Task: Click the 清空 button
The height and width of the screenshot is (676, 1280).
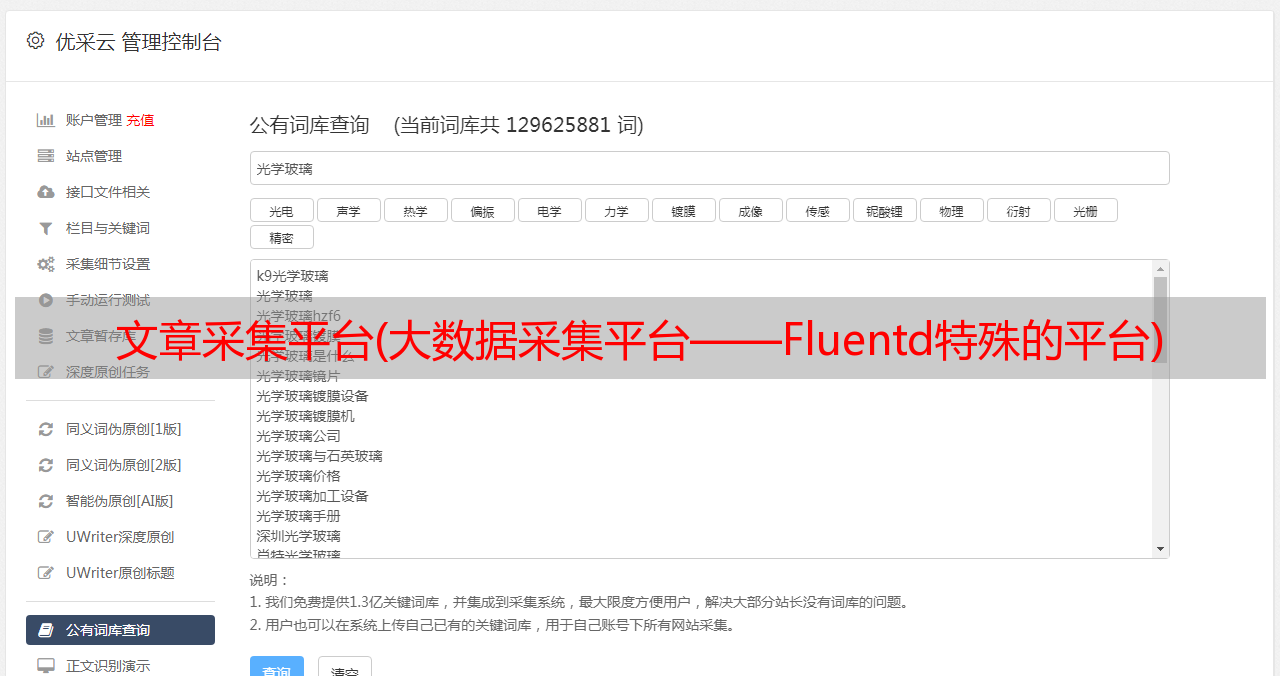Action: point(345,667)
